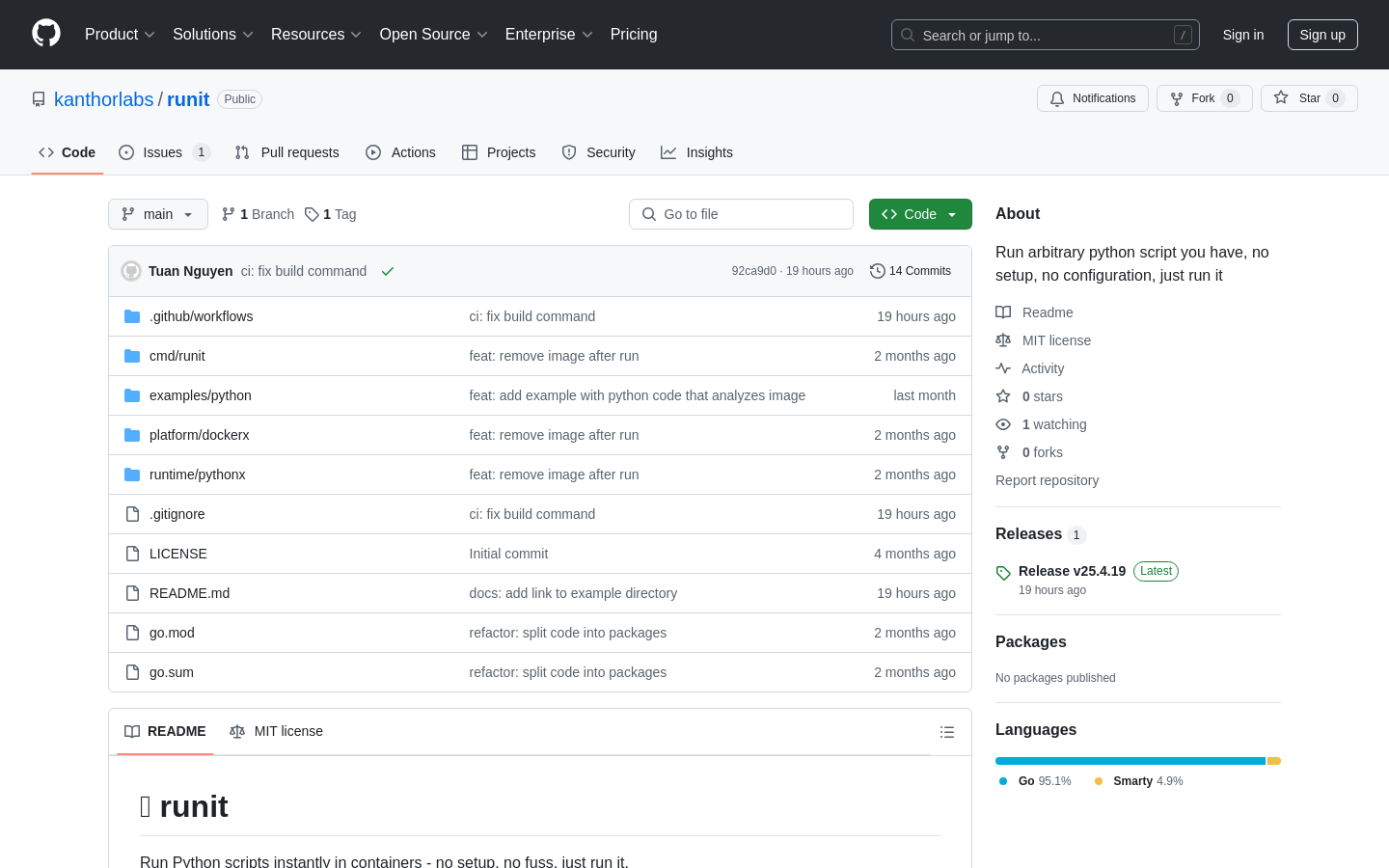Click Sign in
The height and width of the screenshot is (868, 1389).
pyautogui.click(x=1243, y=35)
